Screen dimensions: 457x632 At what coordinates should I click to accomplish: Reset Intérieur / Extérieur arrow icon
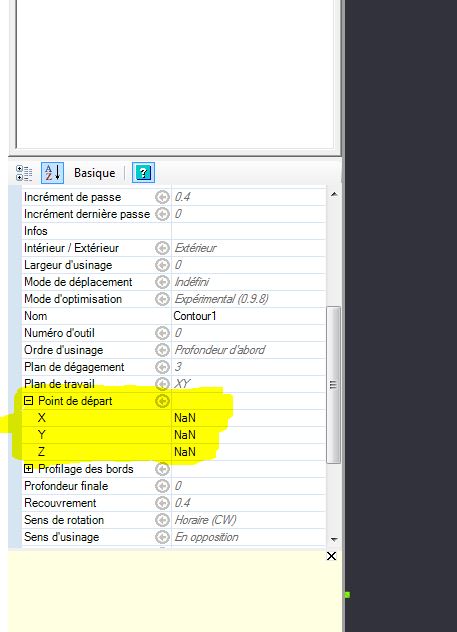pos(162,248)
